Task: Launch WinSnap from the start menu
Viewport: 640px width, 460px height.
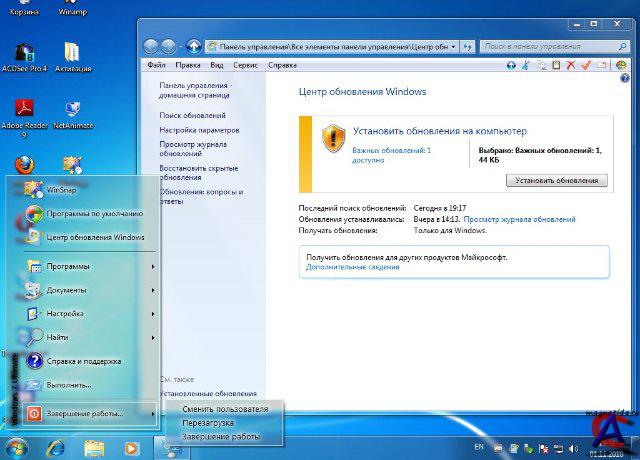Action: pyautogui.click(x=62, y=188)
